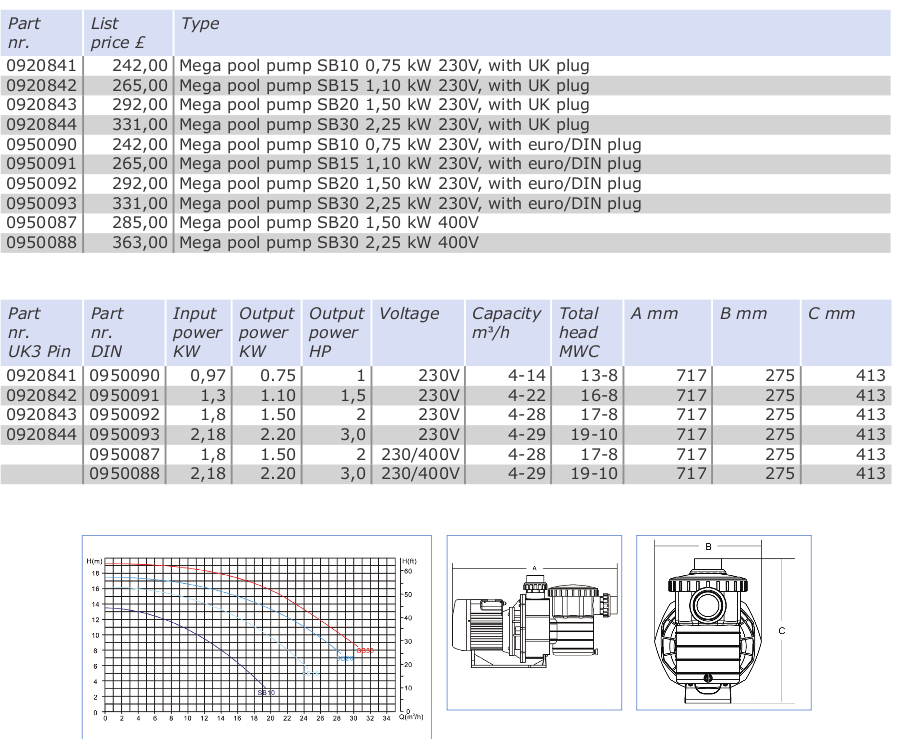Click SB15 euro/DIN plug description
This screenshot has height=739, width=898.
coord(410,164)
